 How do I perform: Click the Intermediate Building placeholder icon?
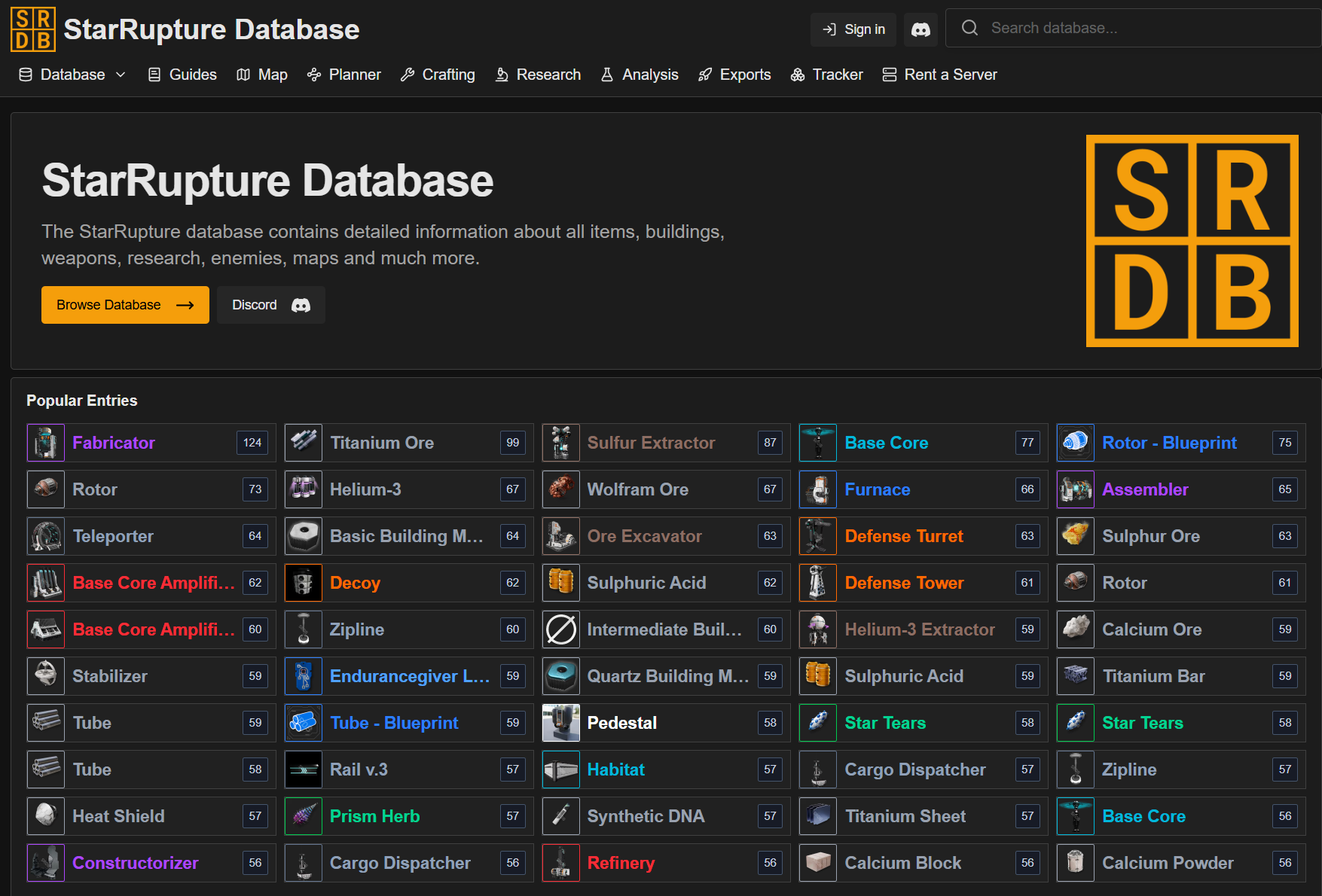[561, 629]
